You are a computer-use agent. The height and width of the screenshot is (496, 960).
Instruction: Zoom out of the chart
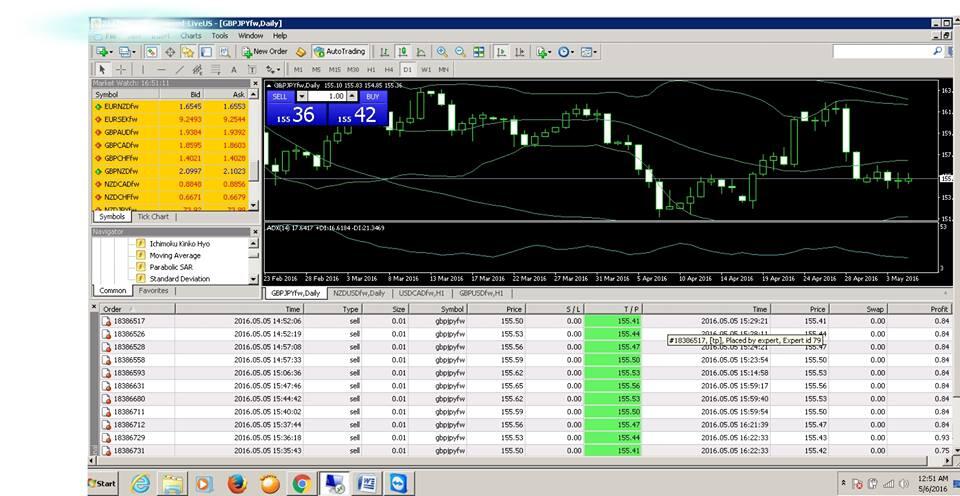pos(460,52)
